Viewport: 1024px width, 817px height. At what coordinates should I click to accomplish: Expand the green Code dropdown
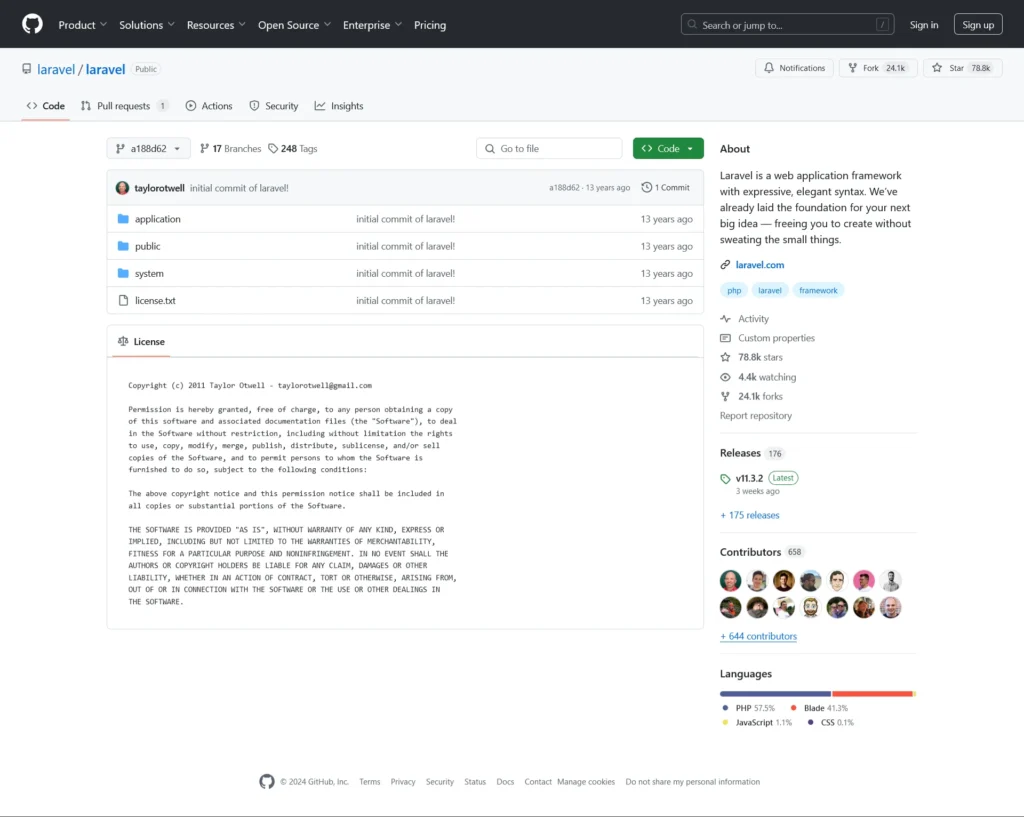[x=668, y=148]
